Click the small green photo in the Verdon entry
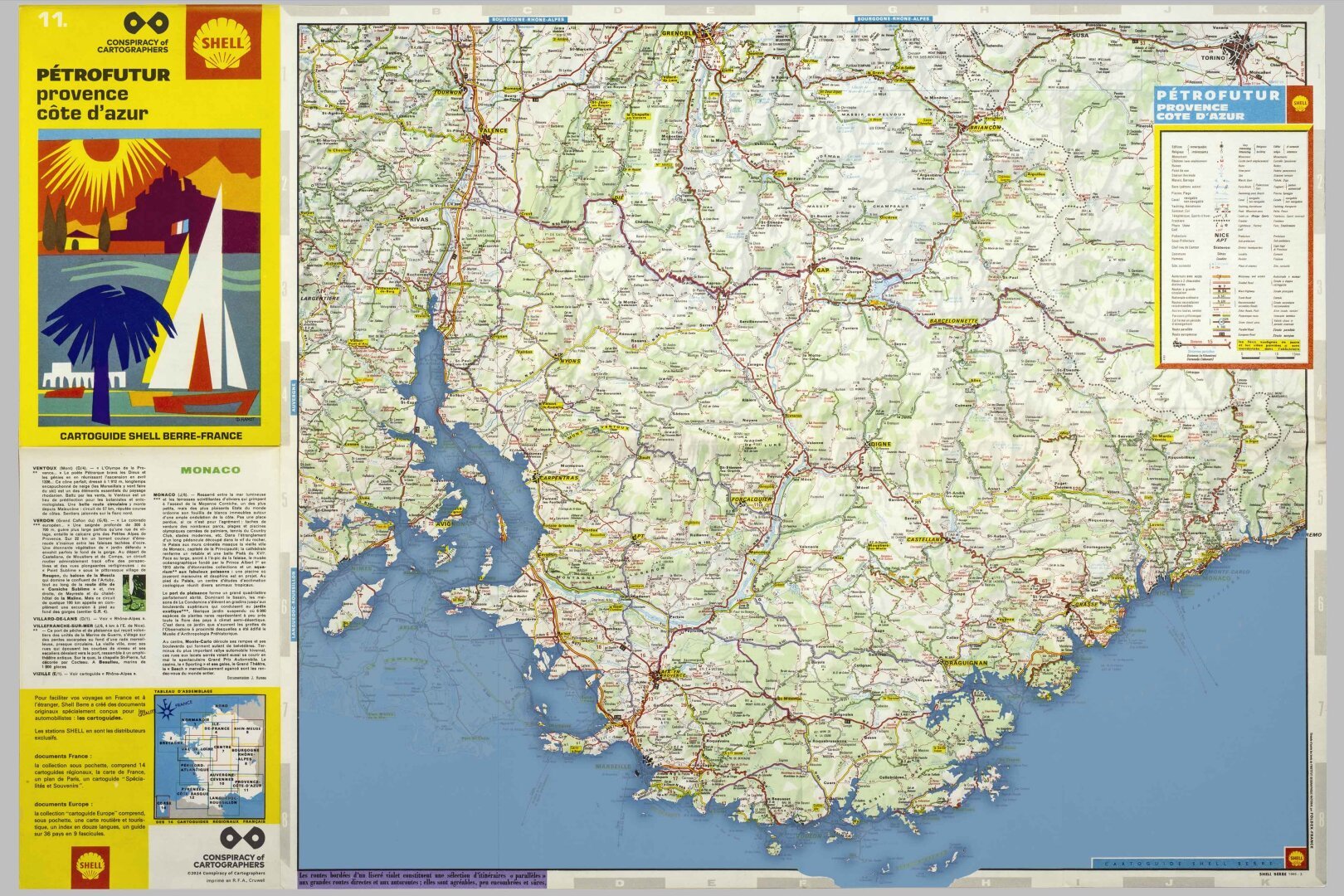The height and width of the screenshot is (896, 1344). click(133, 594)
